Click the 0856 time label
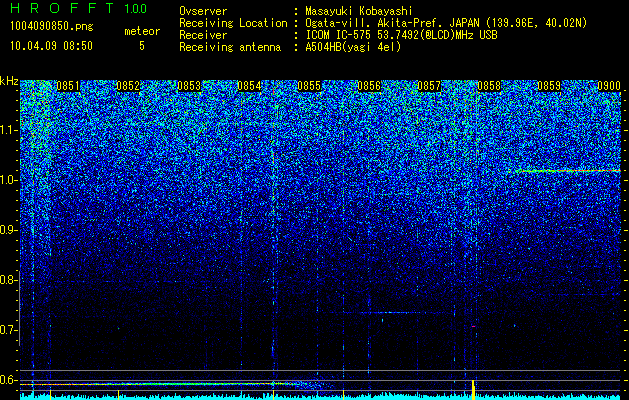The width and height of the screenshot is (629, 400). (x=369, y=86)
